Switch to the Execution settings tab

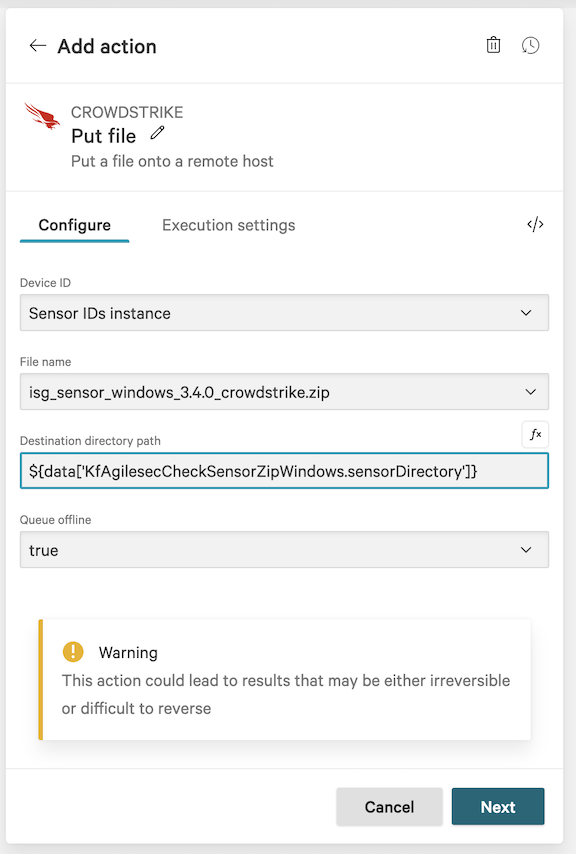pyautogui.click(x=228, y=225)
